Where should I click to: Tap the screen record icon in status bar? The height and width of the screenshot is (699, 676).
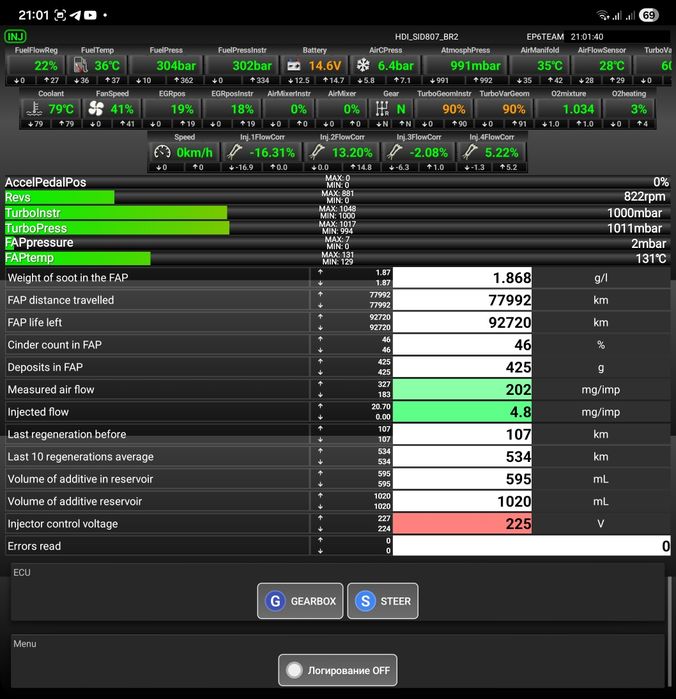coord(60,16)
